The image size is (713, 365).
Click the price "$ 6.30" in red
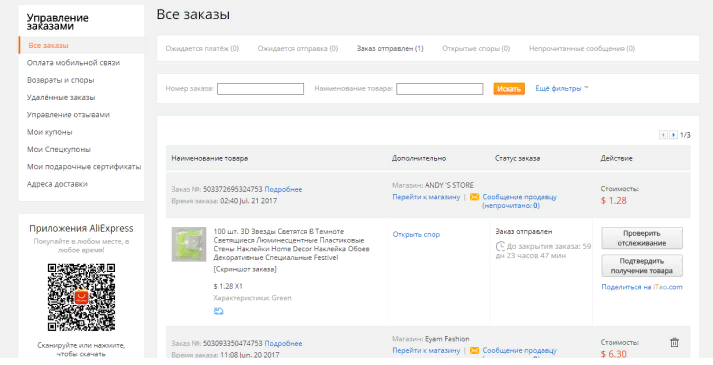pyautogui.click(x=613, y=354)
